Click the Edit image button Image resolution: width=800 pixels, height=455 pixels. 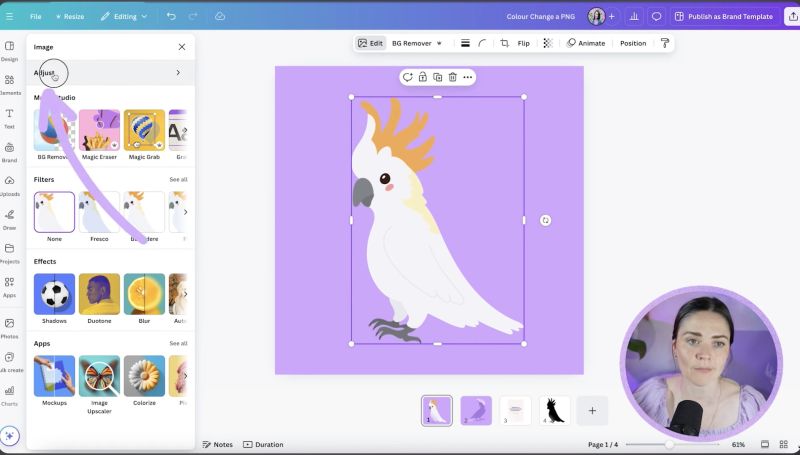[x=370, y=43]
